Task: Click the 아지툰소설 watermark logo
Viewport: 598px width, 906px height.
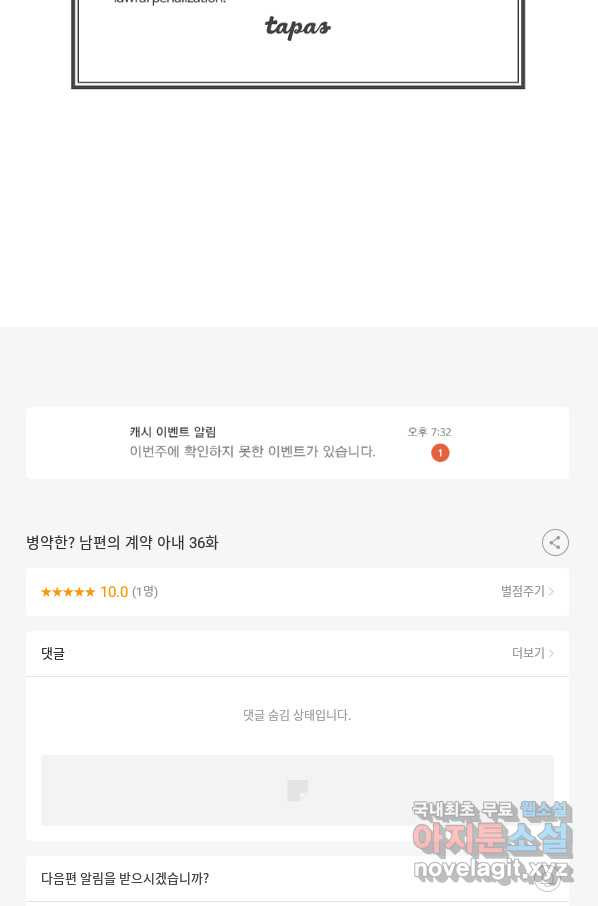Action: click(x=492, y=839)
